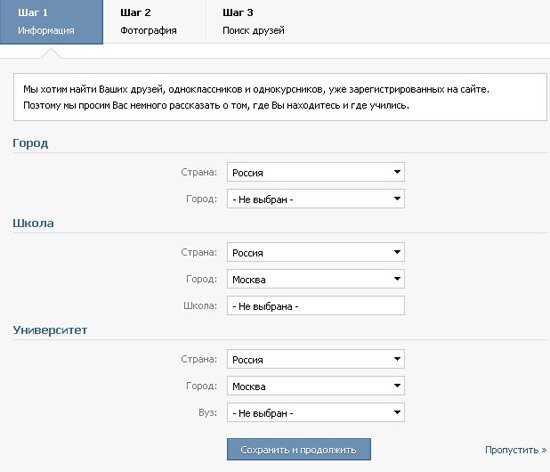The height and width of the screenshot is (472, 550).
Task: Open the Шаг 1 Информация tab
Action: 51,22
